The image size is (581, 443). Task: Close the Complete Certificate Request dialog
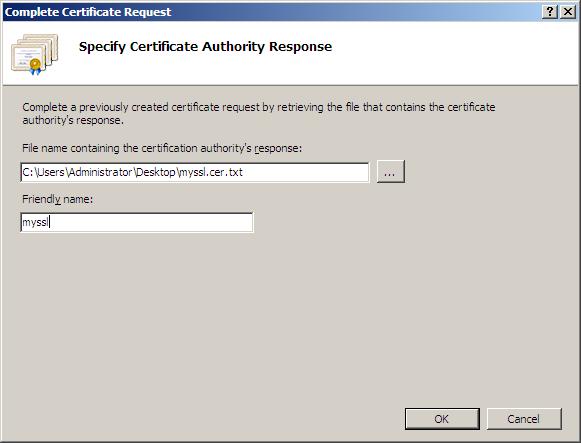[x=567, y=12]
